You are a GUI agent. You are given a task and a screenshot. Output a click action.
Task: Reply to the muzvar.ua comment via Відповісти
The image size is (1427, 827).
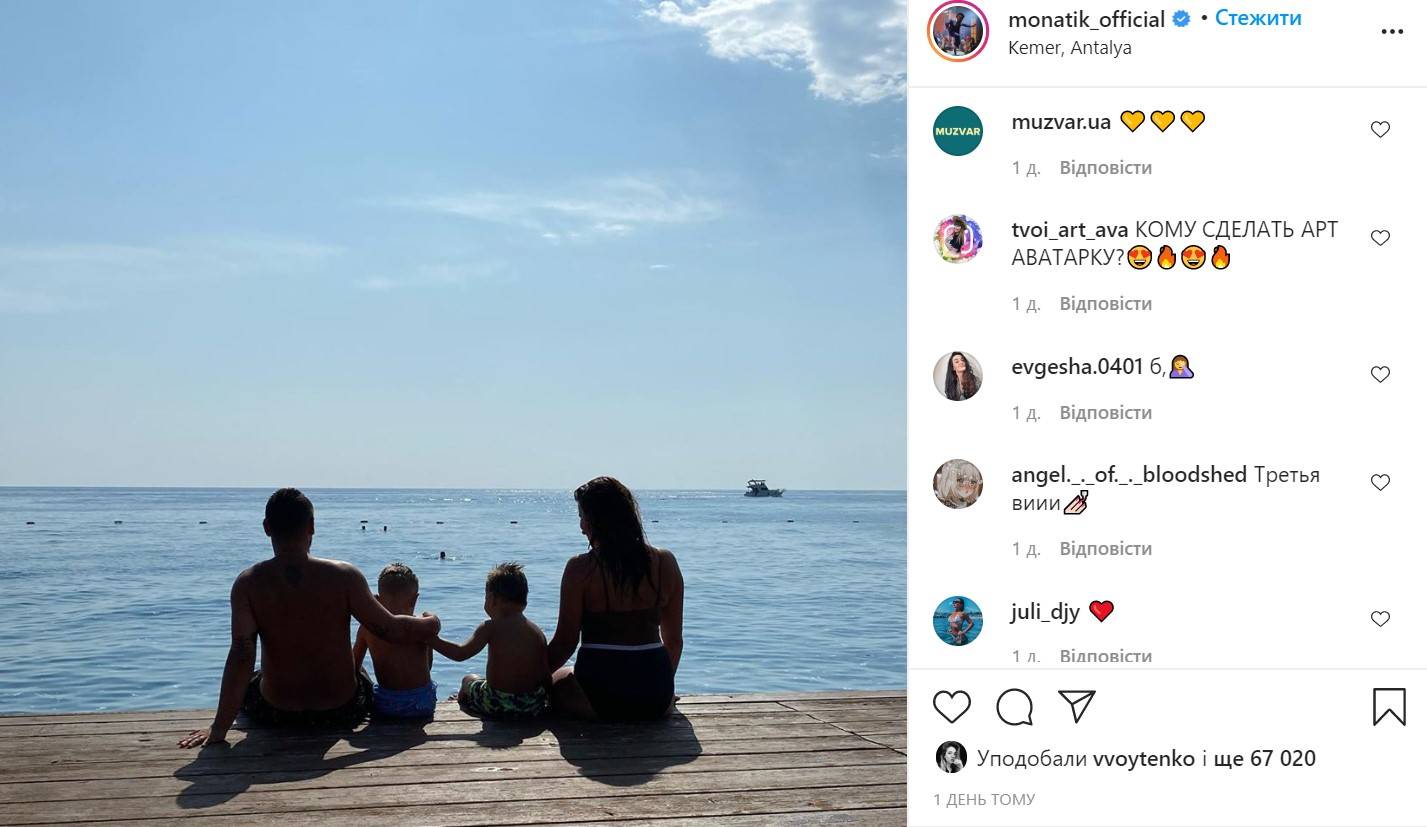1106,167
